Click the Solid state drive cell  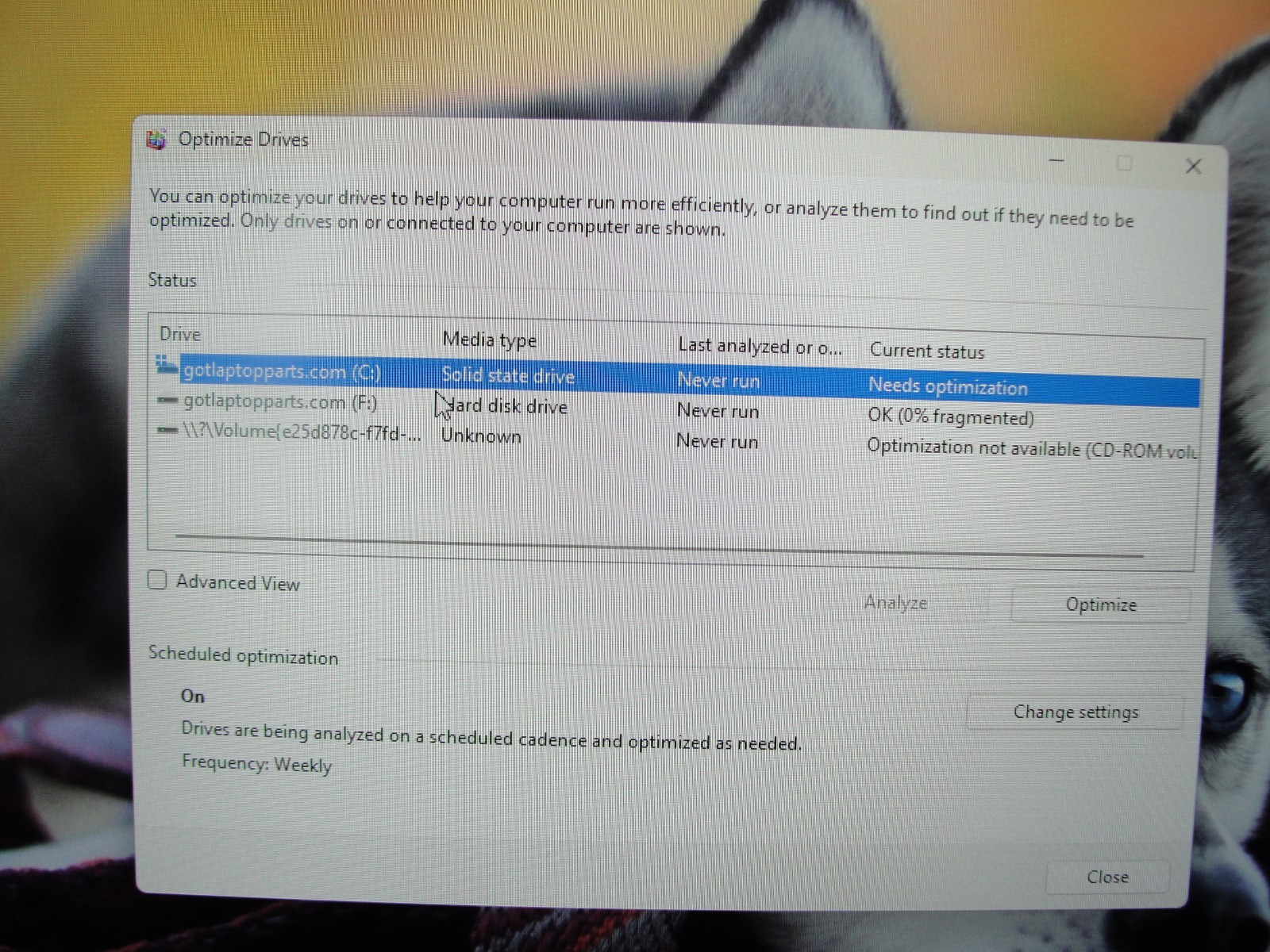pyautogui.click(x=508, y=376)
